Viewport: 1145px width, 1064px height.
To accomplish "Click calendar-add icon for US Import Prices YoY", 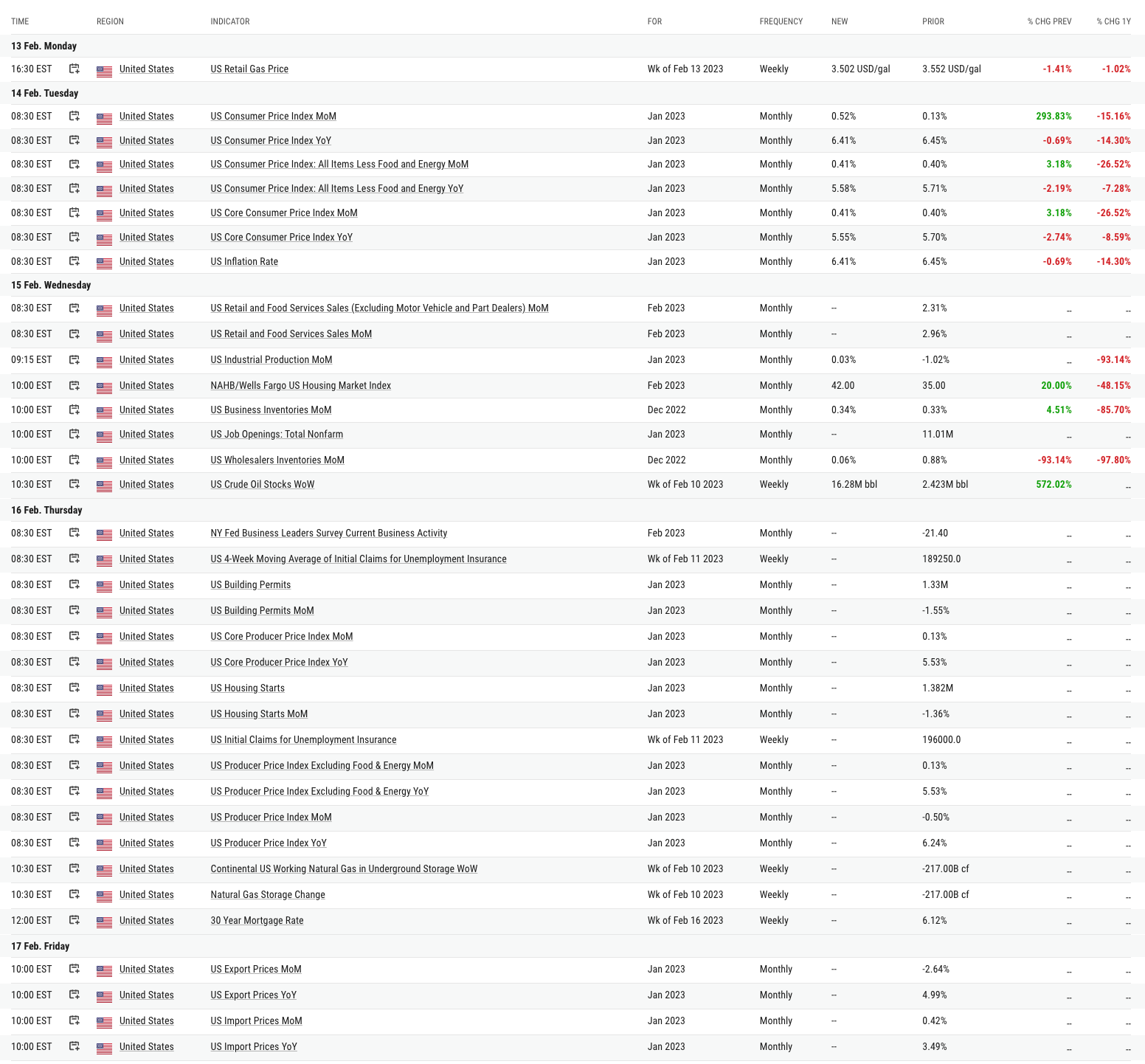I will coord(75,1046).
